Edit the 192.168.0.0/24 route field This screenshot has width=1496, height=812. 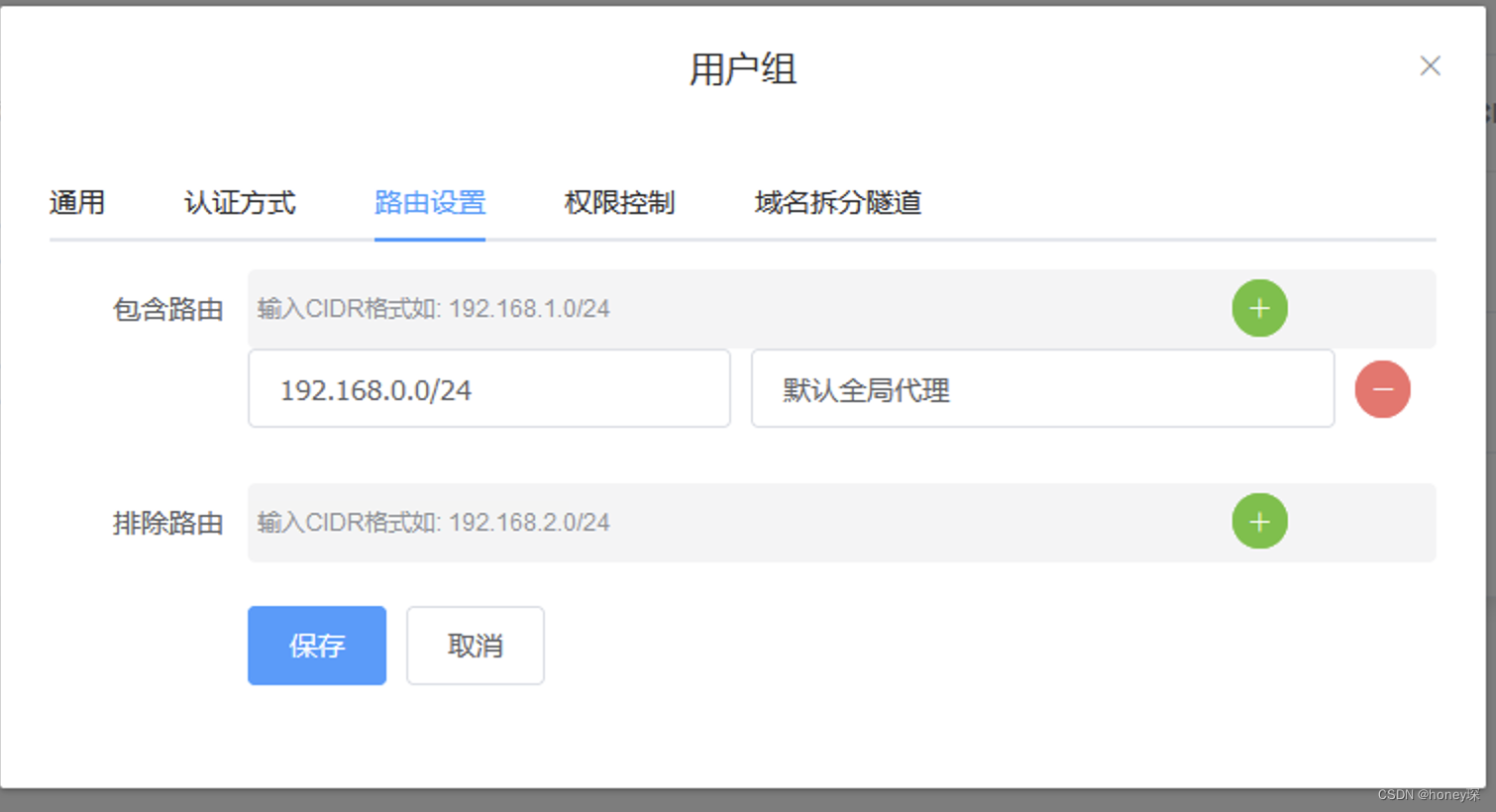pos(489,389)
